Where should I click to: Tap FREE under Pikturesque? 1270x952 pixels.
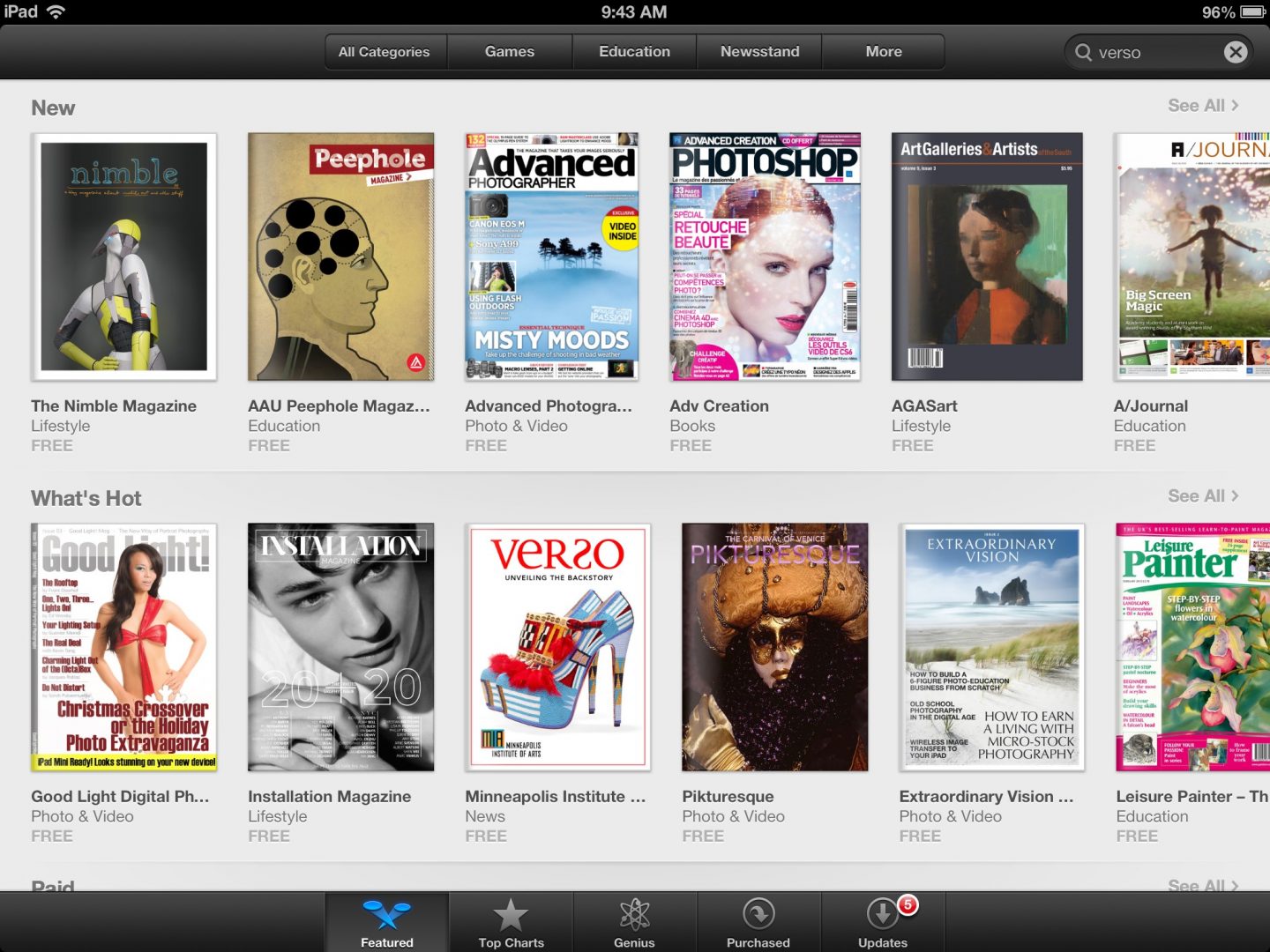point(703,837)
